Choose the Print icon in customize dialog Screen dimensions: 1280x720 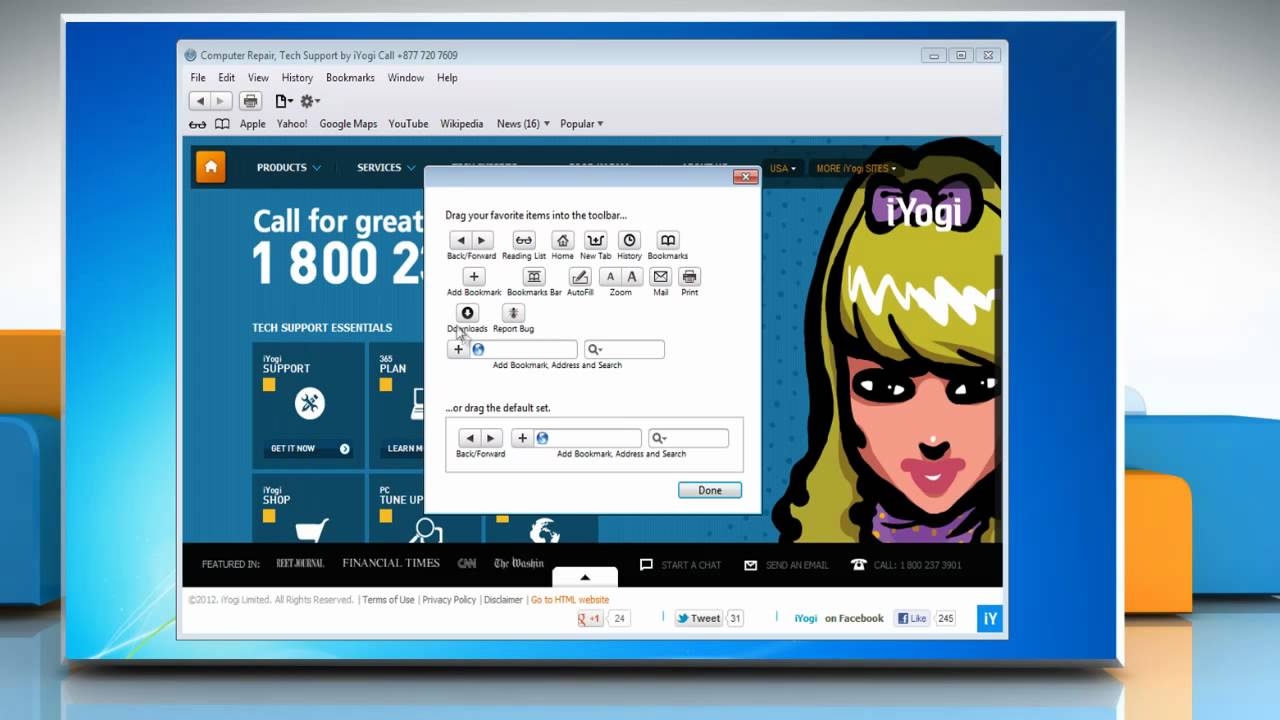point(689,277)
